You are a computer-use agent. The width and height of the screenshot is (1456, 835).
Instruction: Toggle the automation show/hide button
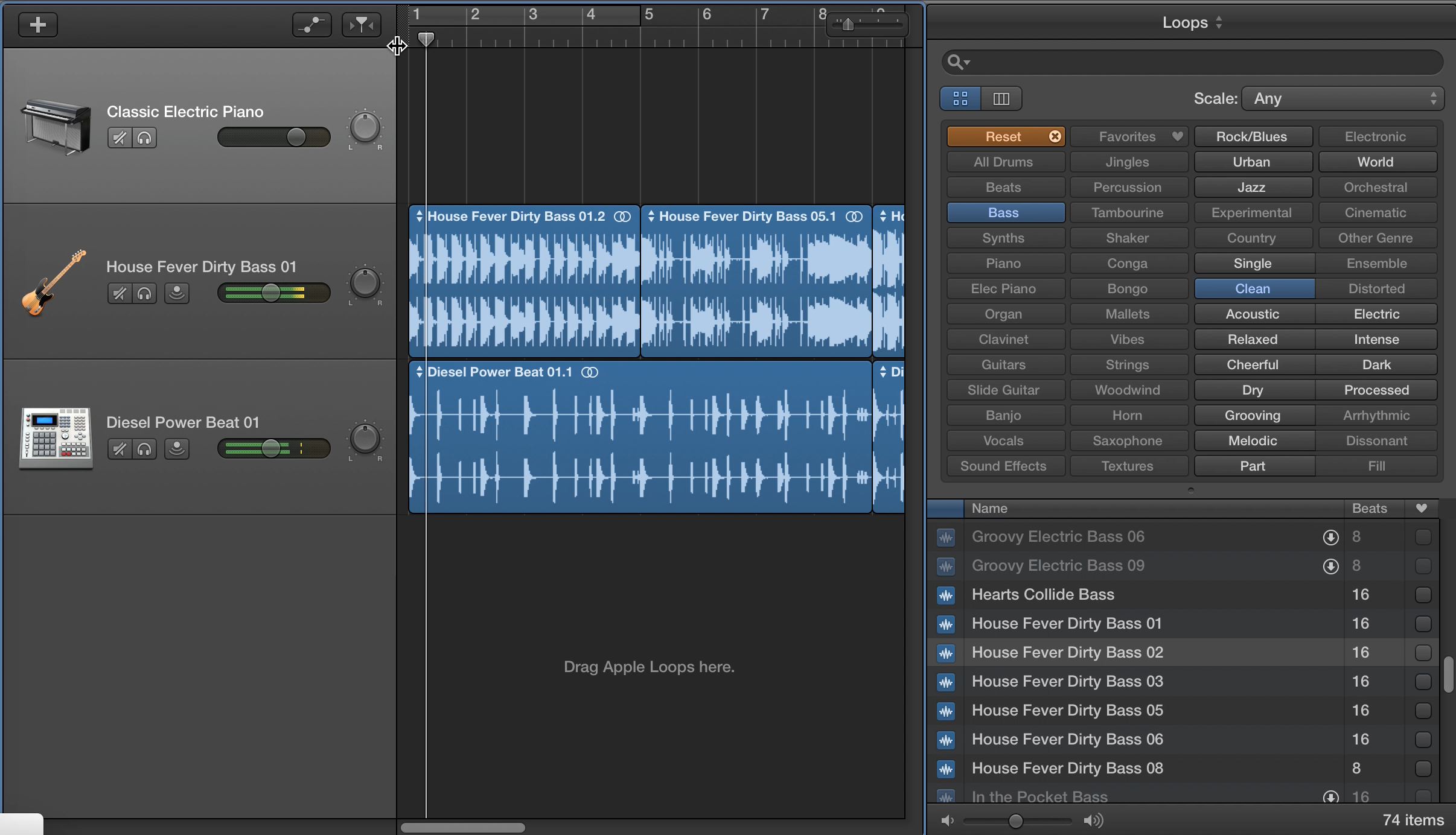tap(312, 25)
